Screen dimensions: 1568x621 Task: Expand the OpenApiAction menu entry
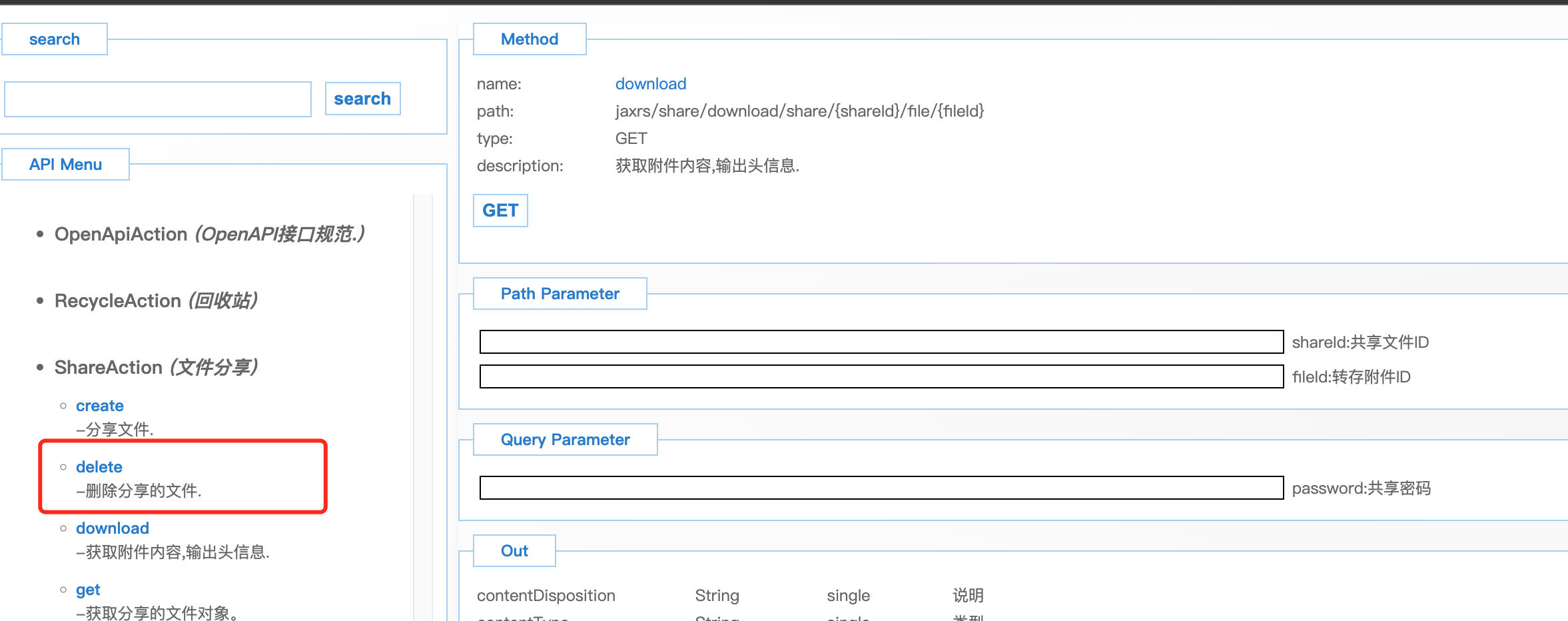point(121,235)
